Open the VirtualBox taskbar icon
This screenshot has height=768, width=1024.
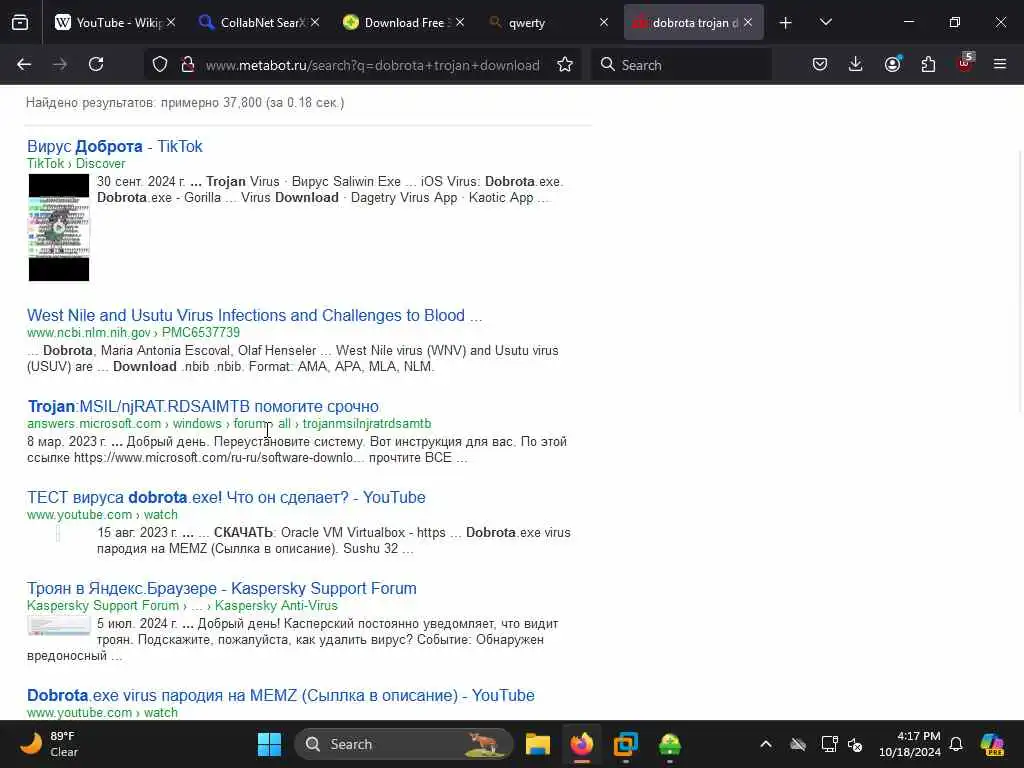626,744
